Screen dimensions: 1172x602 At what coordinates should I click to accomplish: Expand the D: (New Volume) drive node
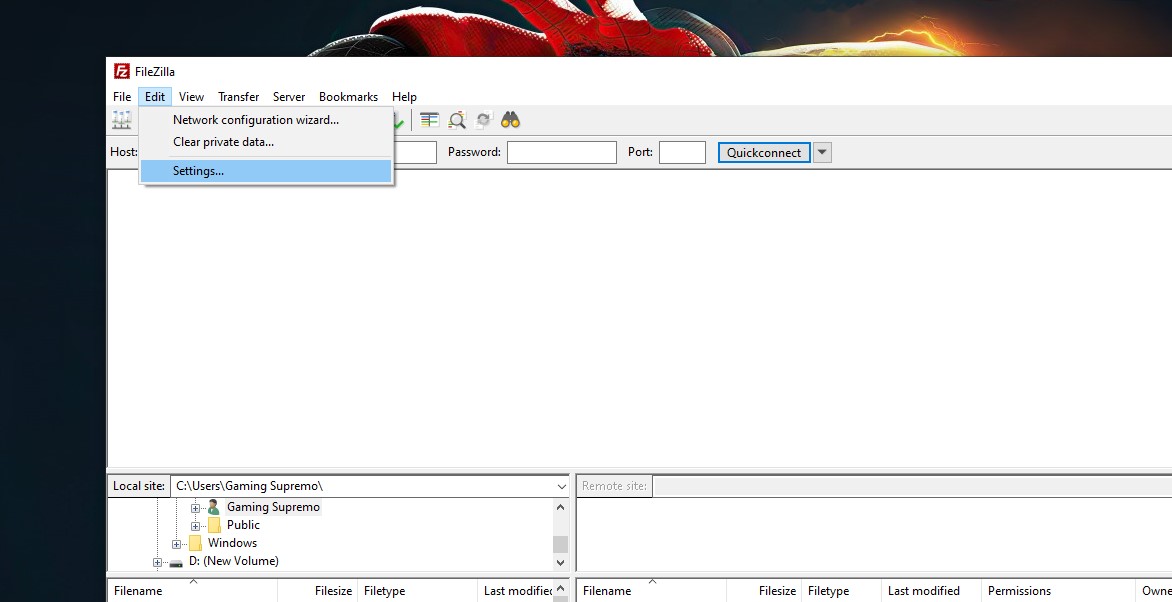pos(157,562)
